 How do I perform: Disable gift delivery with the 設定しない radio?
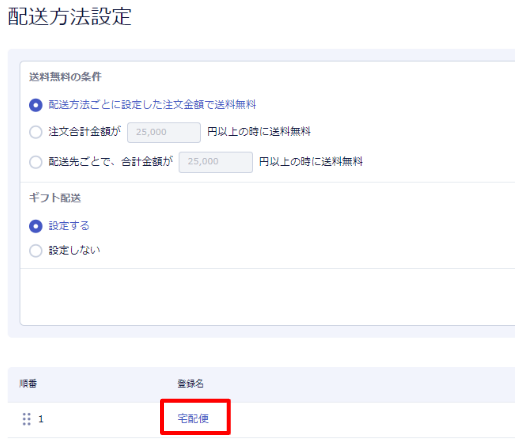pyautogui.click(x=36, y=251)
